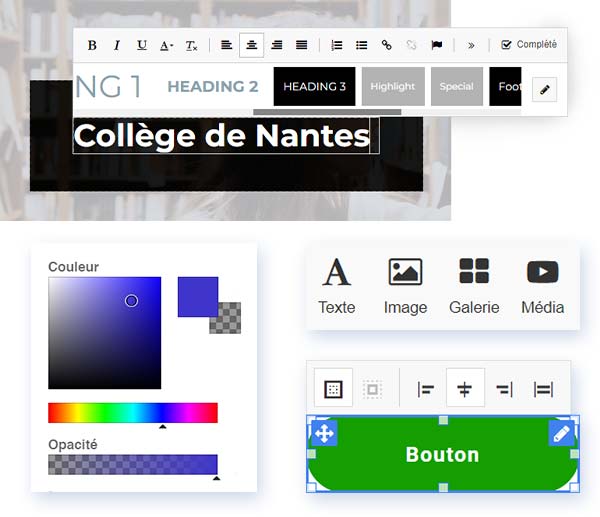The width and height of the screenshot is (600, 517).
Task: Clear text formatting with the Tx icon
Action: 191,46
